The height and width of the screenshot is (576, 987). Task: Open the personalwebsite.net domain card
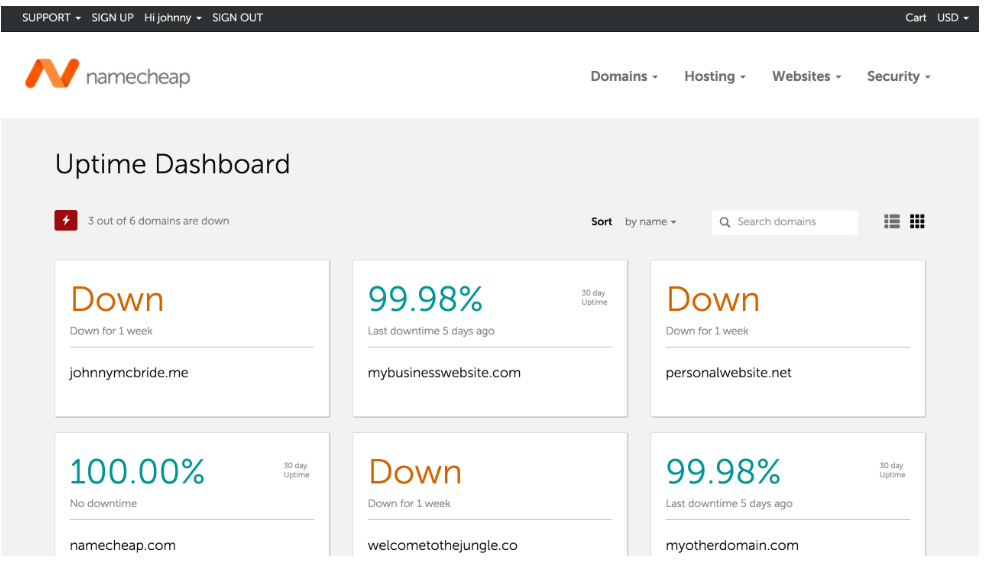788,338
